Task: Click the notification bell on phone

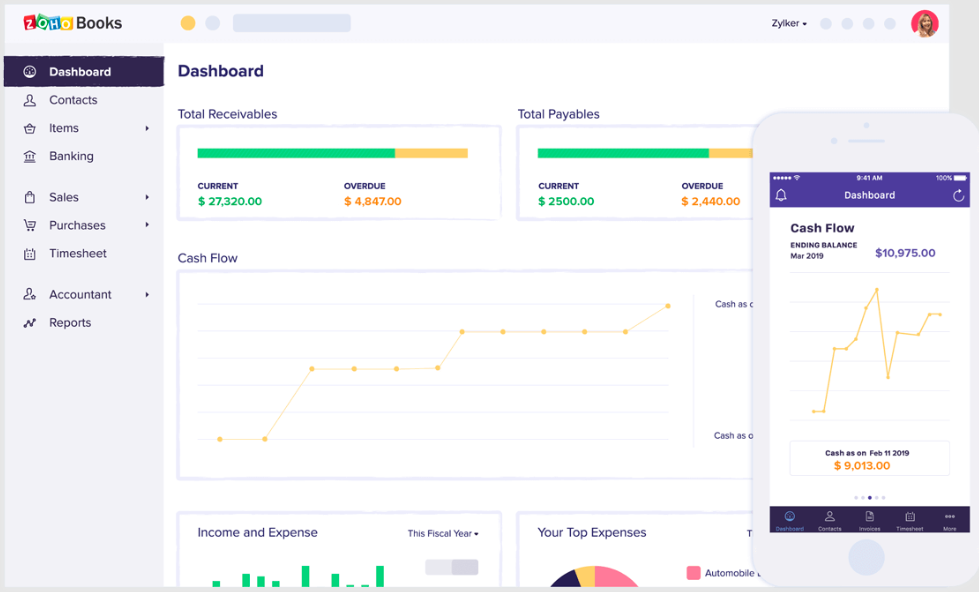Action: tap(780, 195)
